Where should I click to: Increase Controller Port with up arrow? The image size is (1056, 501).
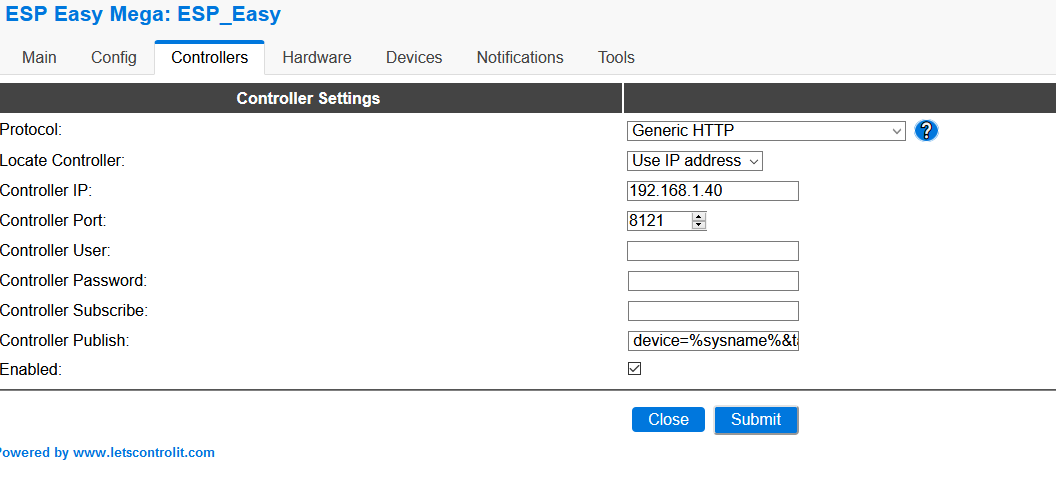[698, 216]
